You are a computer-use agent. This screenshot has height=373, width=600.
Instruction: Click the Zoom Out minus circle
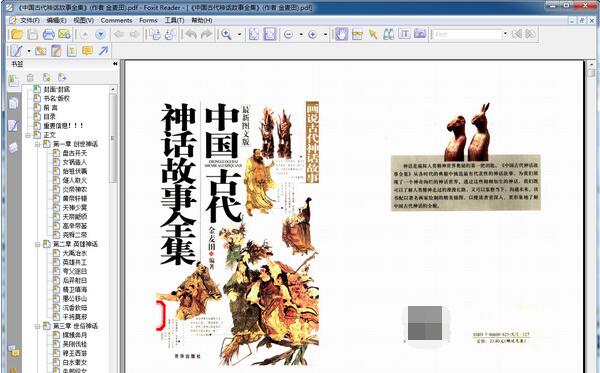pyautogui.click(x=289, y=35)
